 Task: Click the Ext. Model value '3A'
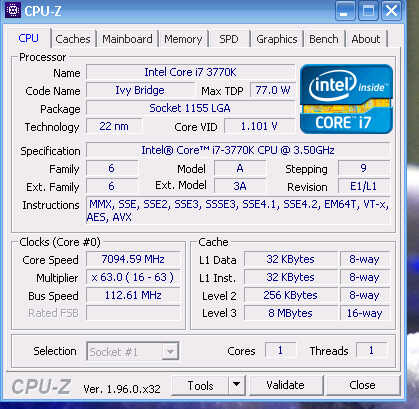(240, 186)
